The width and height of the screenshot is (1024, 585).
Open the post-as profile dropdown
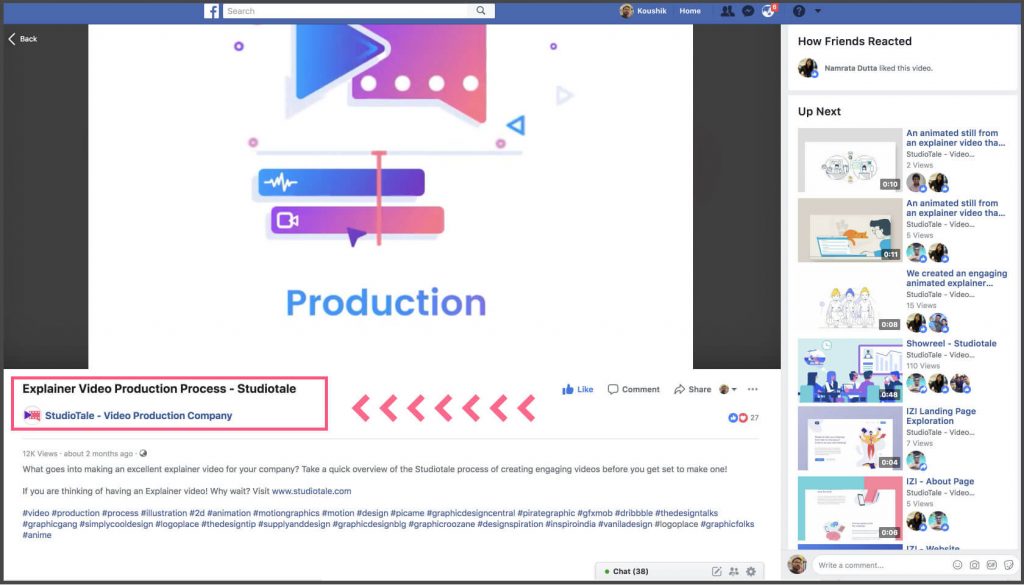tap(728, 389)
